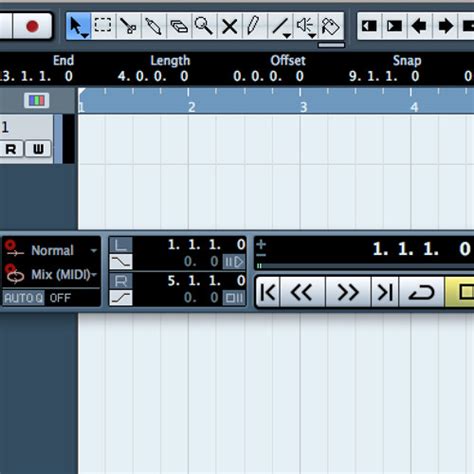Select the Line tool
474x474 pixels.
[280, 26]
